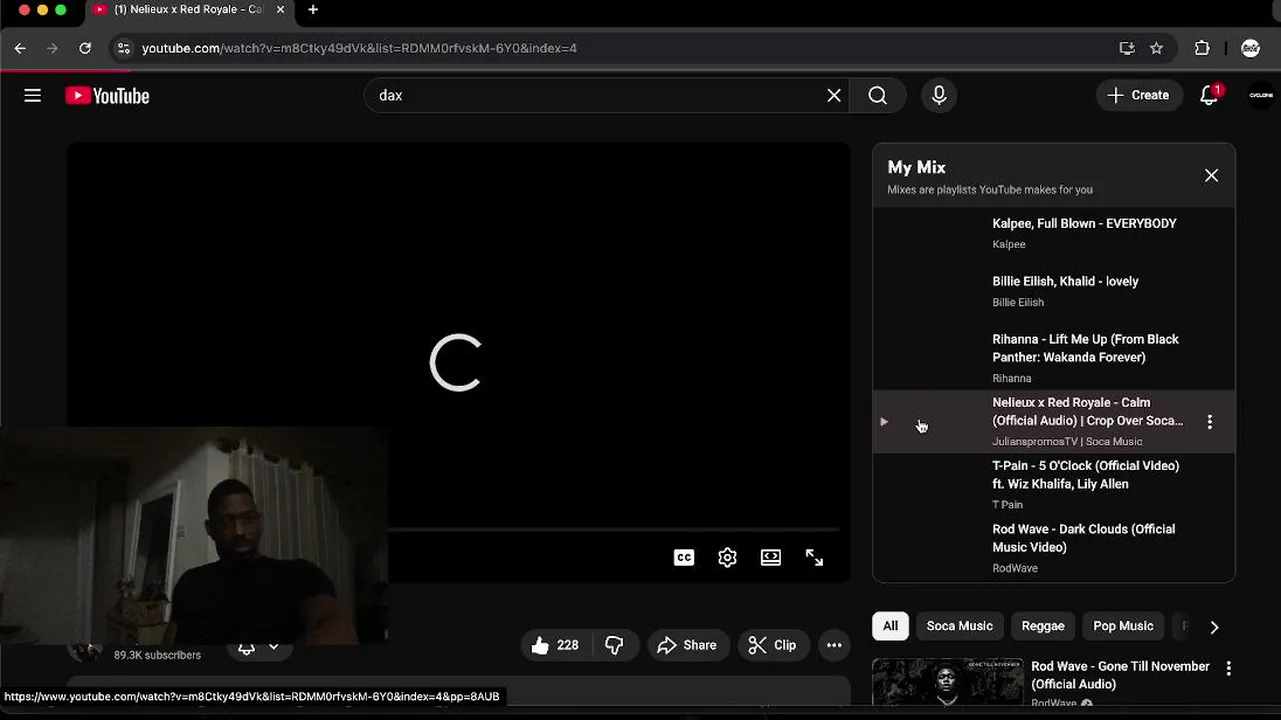Open Rod Wave - Gone Till November thumbnail
Viewport: 1281px width, 720px height.
948,683
